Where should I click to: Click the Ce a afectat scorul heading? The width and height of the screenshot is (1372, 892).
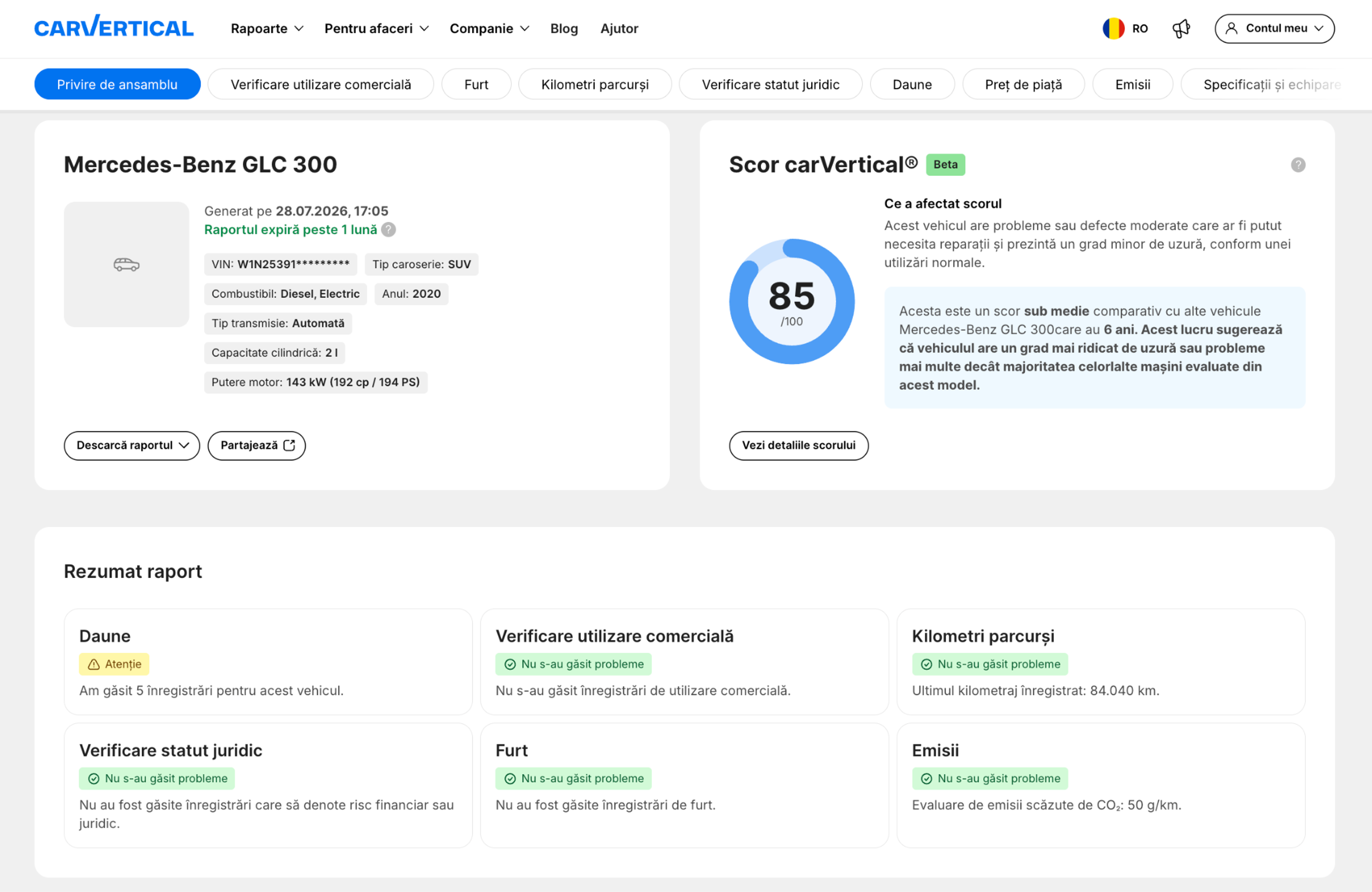click(943, 204)
